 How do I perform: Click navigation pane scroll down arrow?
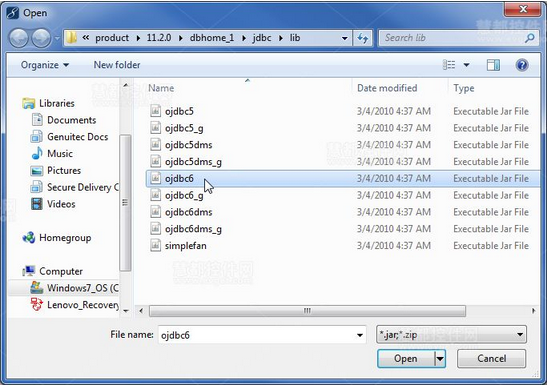pyautogui.click(x=126, y=310)
